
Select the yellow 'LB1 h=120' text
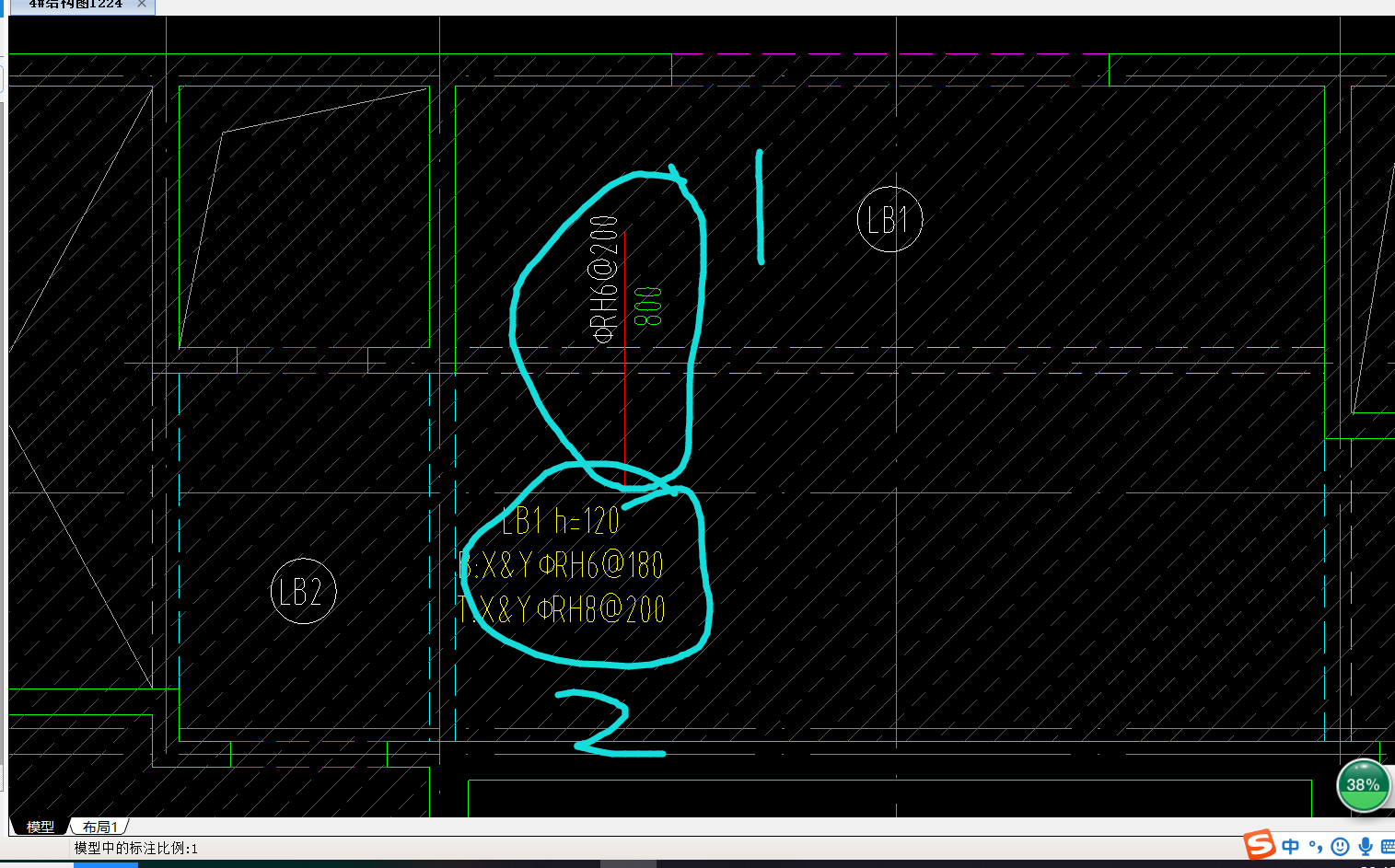[x=561, y=521]
